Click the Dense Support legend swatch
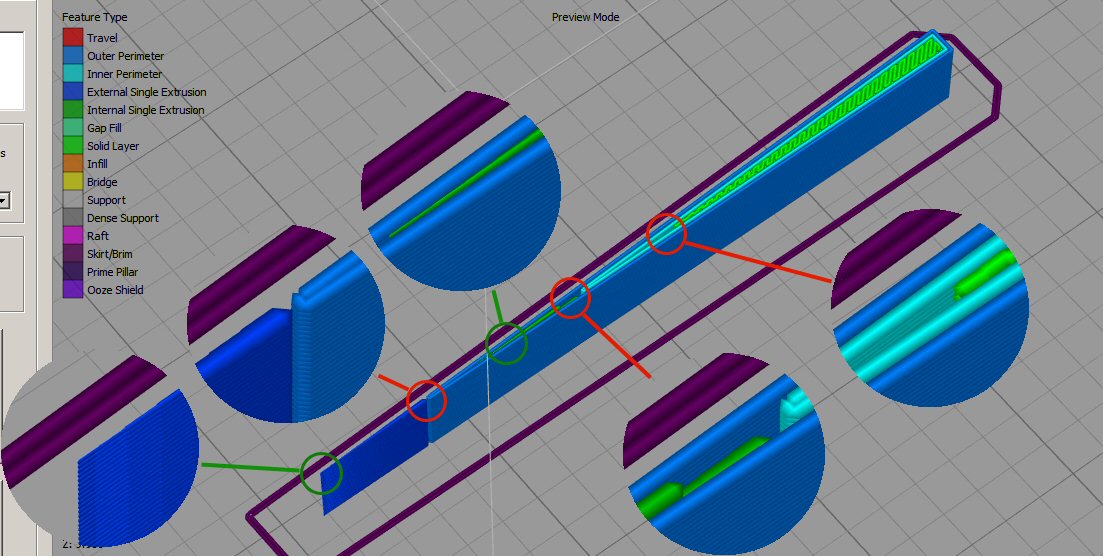 (72, 218)
